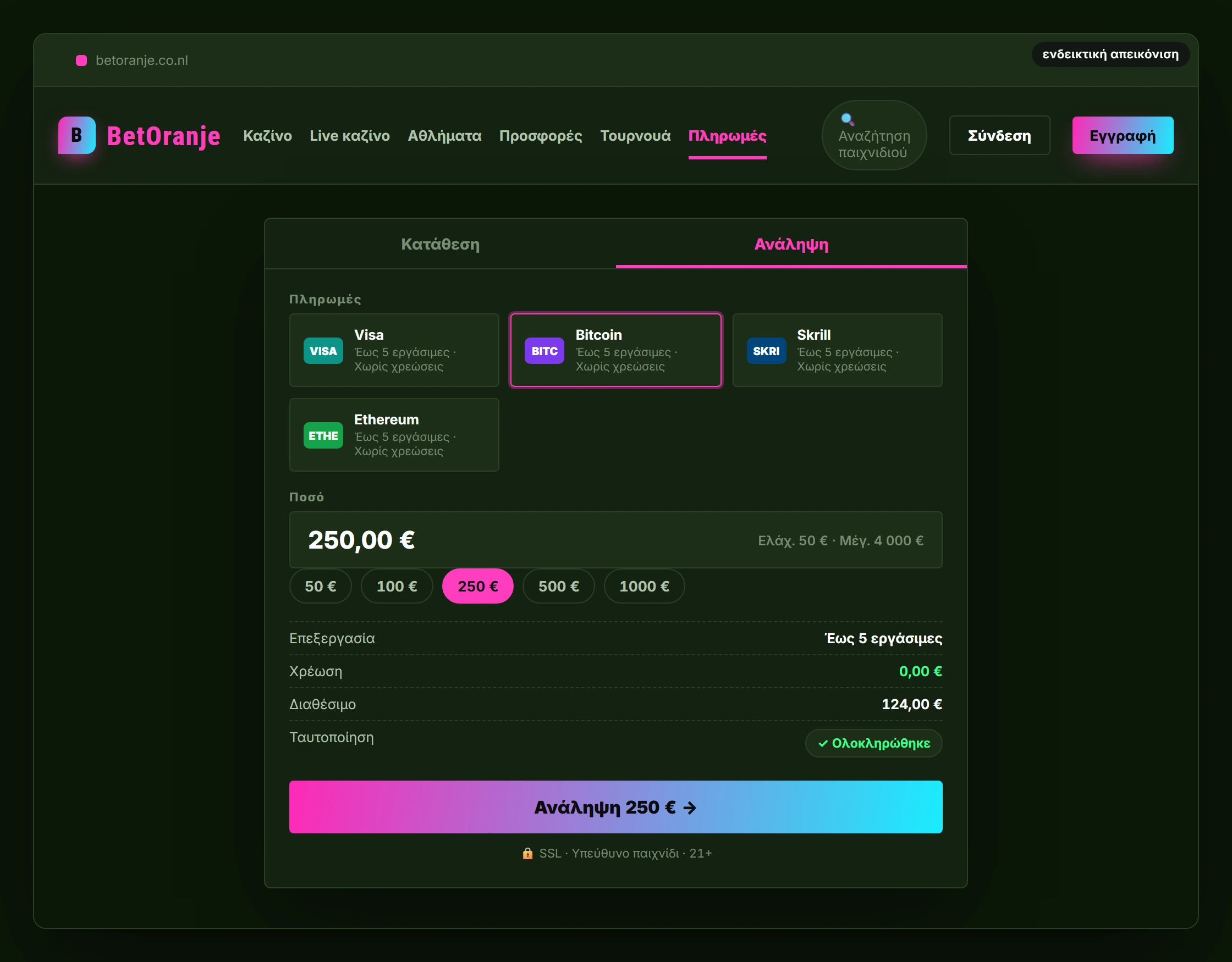Choose the 50 € amount chip
The width and height of the screenshot is (1232, 962).
(321, 587)
